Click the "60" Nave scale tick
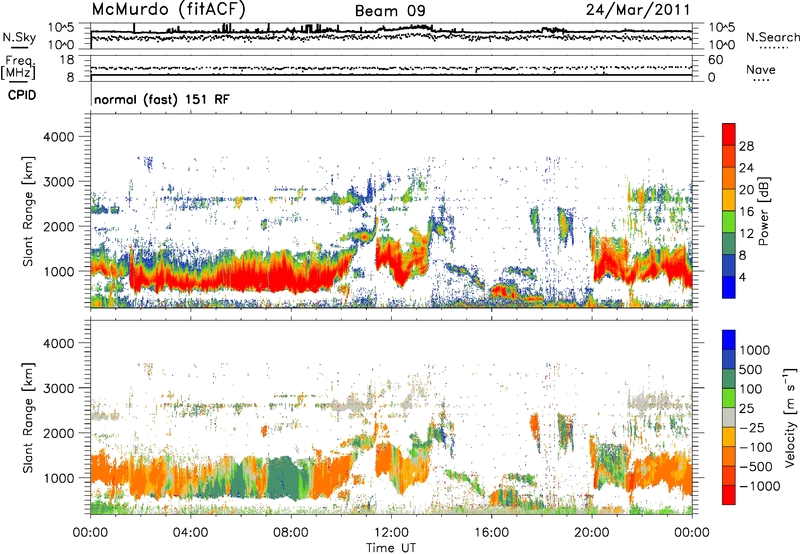This screenshot has height=554, width=800. [715, 60]
